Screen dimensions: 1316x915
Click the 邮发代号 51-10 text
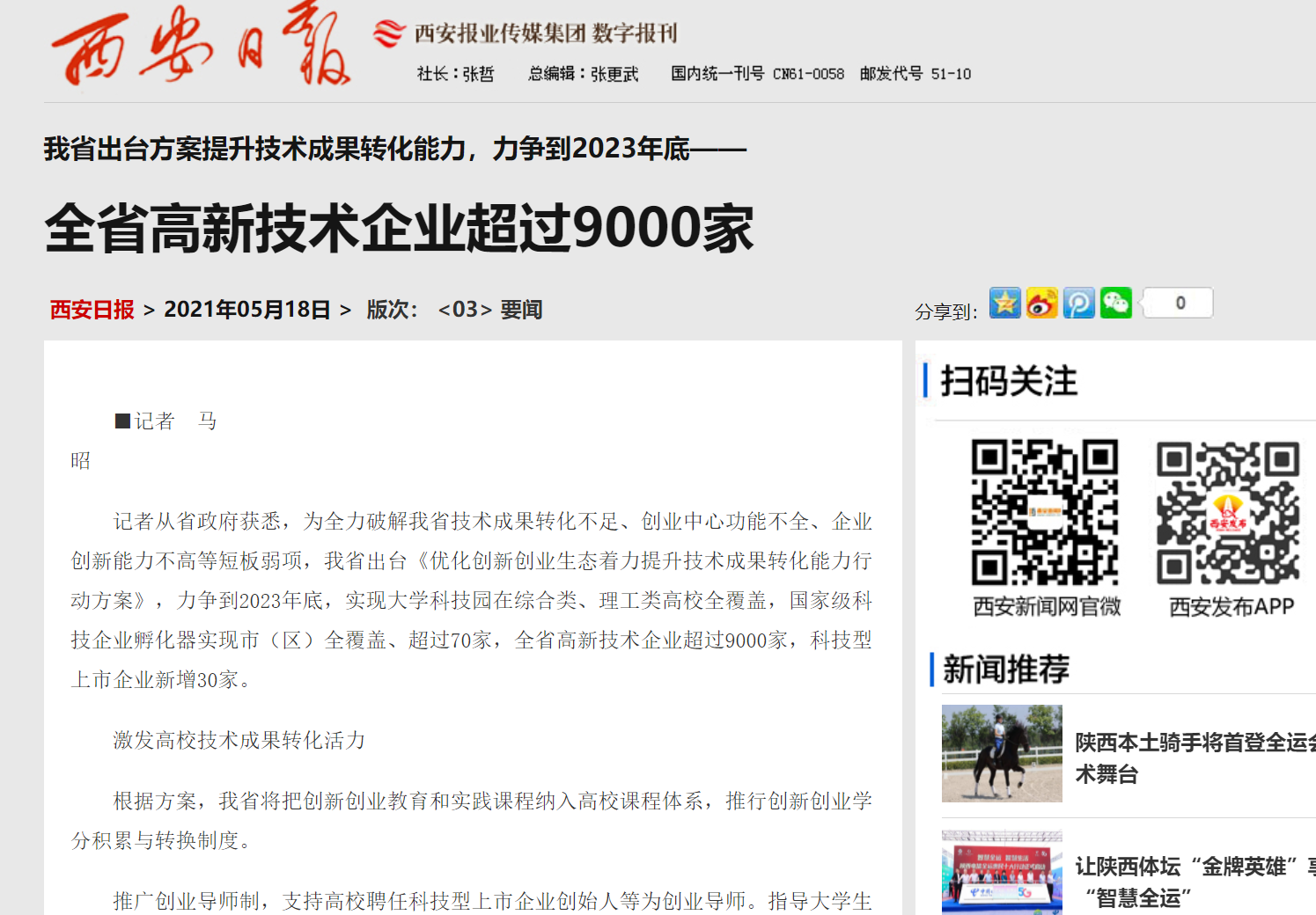coord(915,74)
